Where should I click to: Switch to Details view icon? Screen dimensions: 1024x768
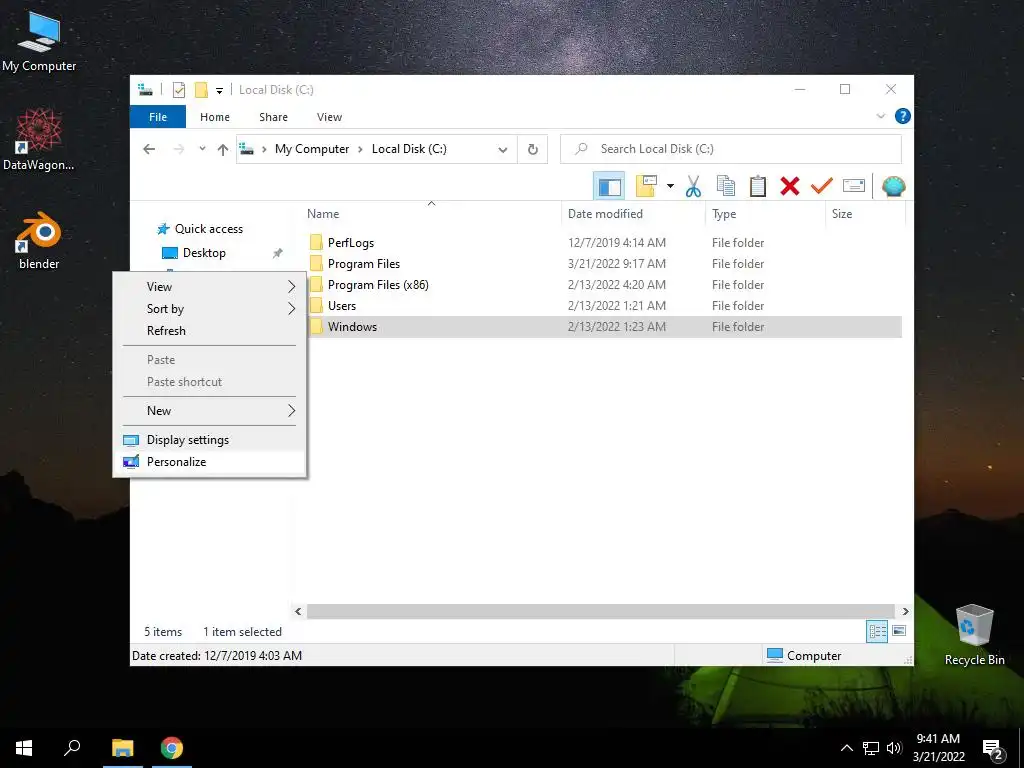(x=877, y=631)
